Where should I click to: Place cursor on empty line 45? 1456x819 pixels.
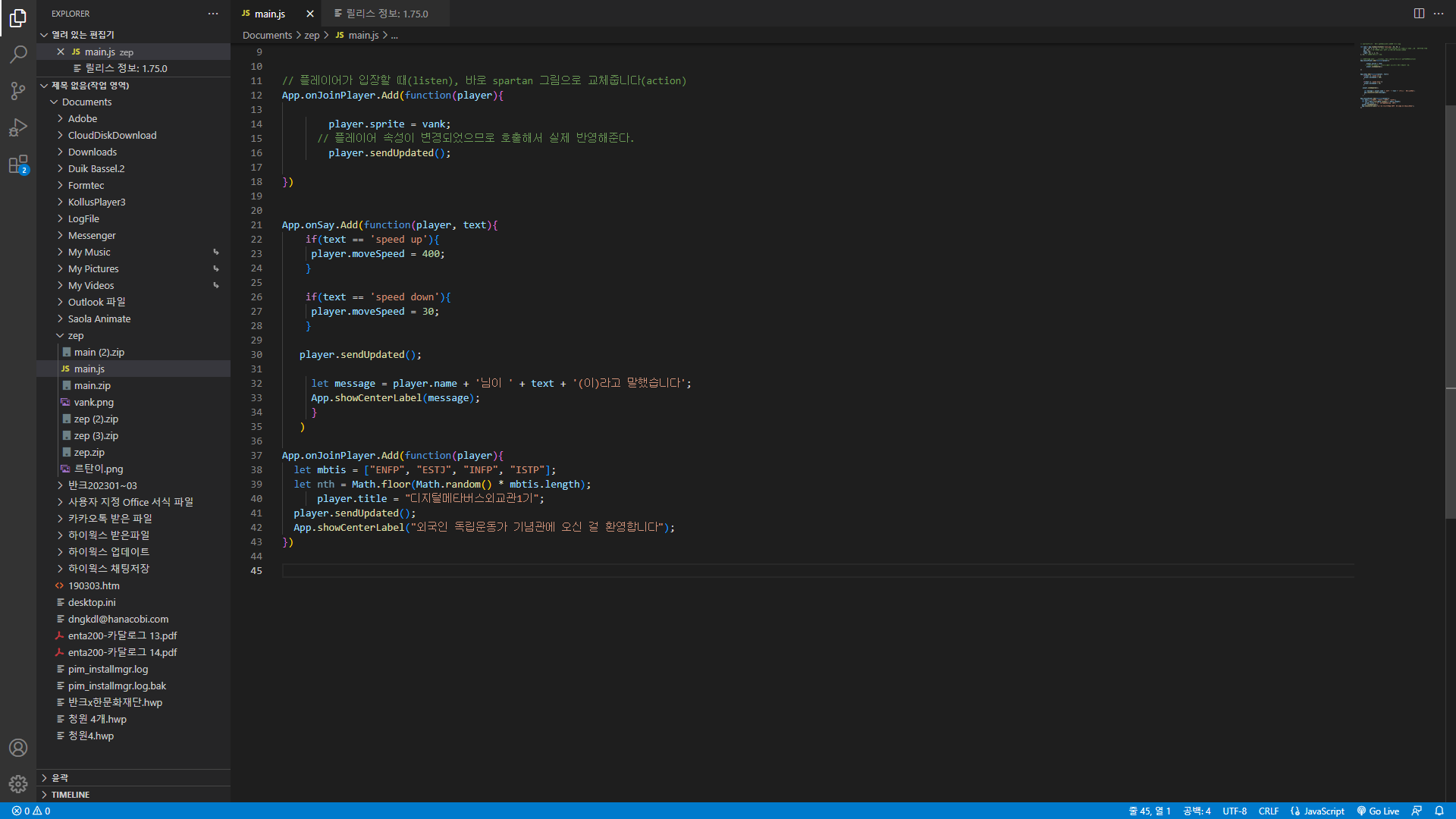[x=817, y=571]
